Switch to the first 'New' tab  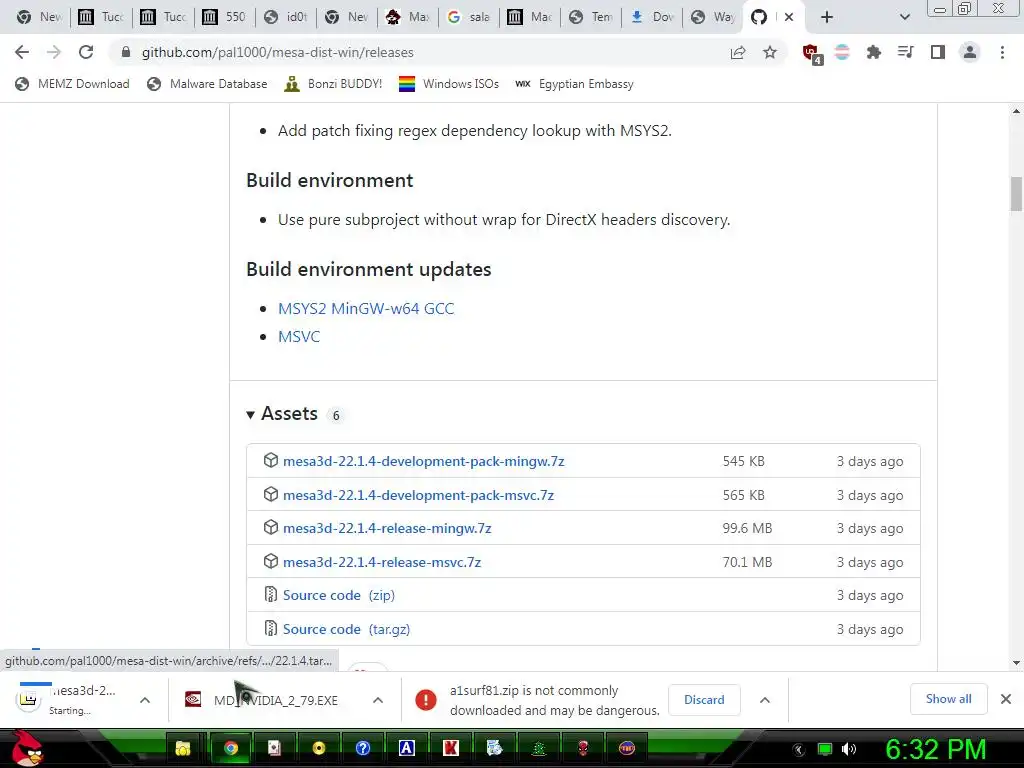[x=39, y=17]
